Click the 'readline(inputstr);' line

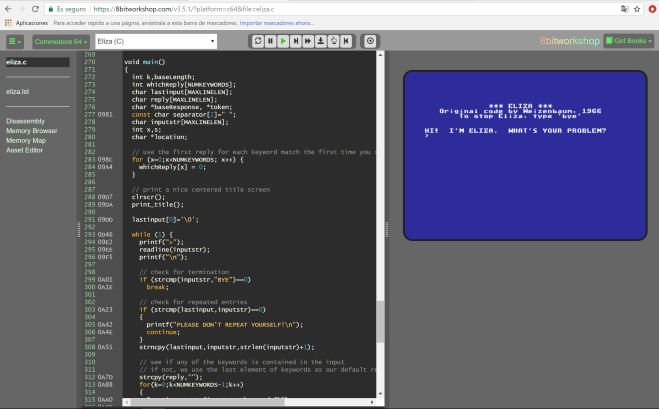(x=174, y=249)
